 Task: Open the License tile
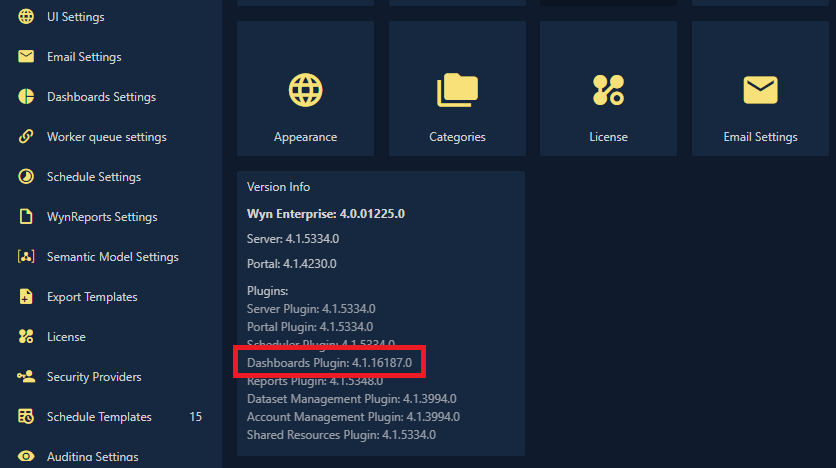tap(608, 89)
